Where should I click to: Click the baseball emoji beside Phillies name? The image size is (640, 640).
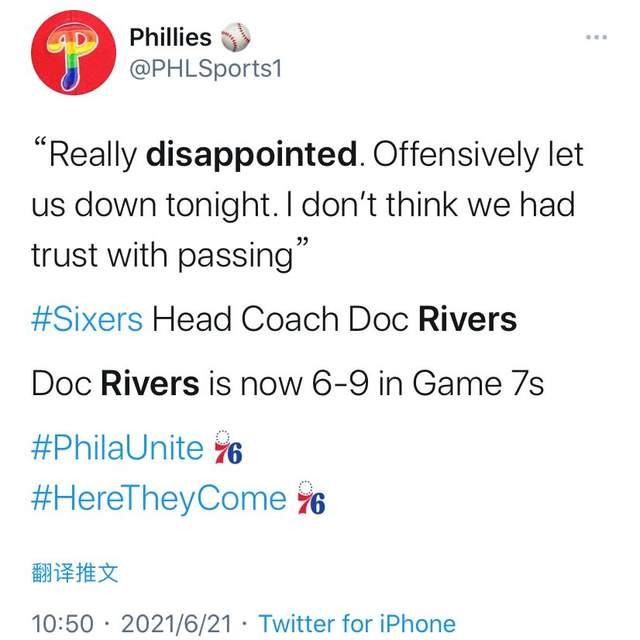tap(232, 37)
